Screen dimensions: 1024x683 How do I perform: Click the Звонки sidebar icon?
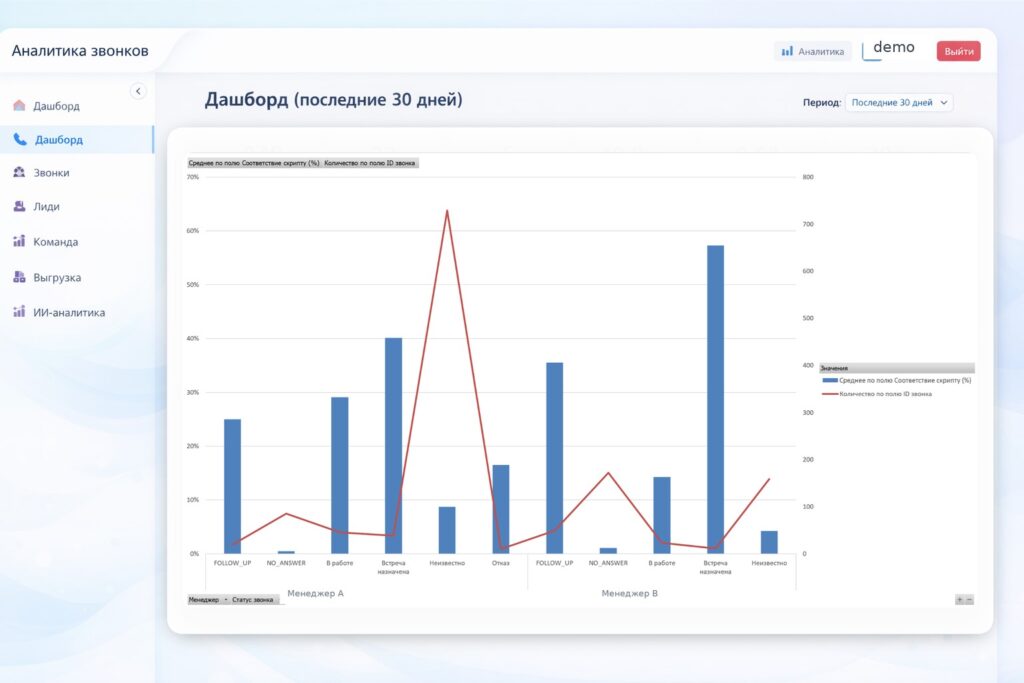pos(19,172)
